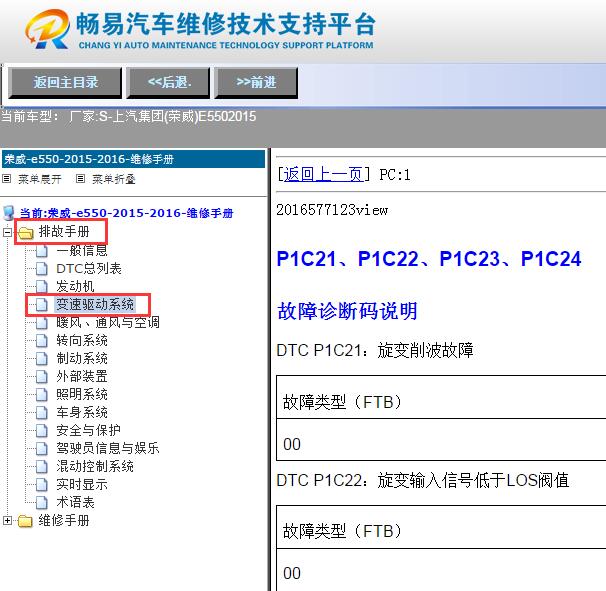Click the page icon next to DTC总列表
The height and width of the screenshot is (591, 606).
41,269
